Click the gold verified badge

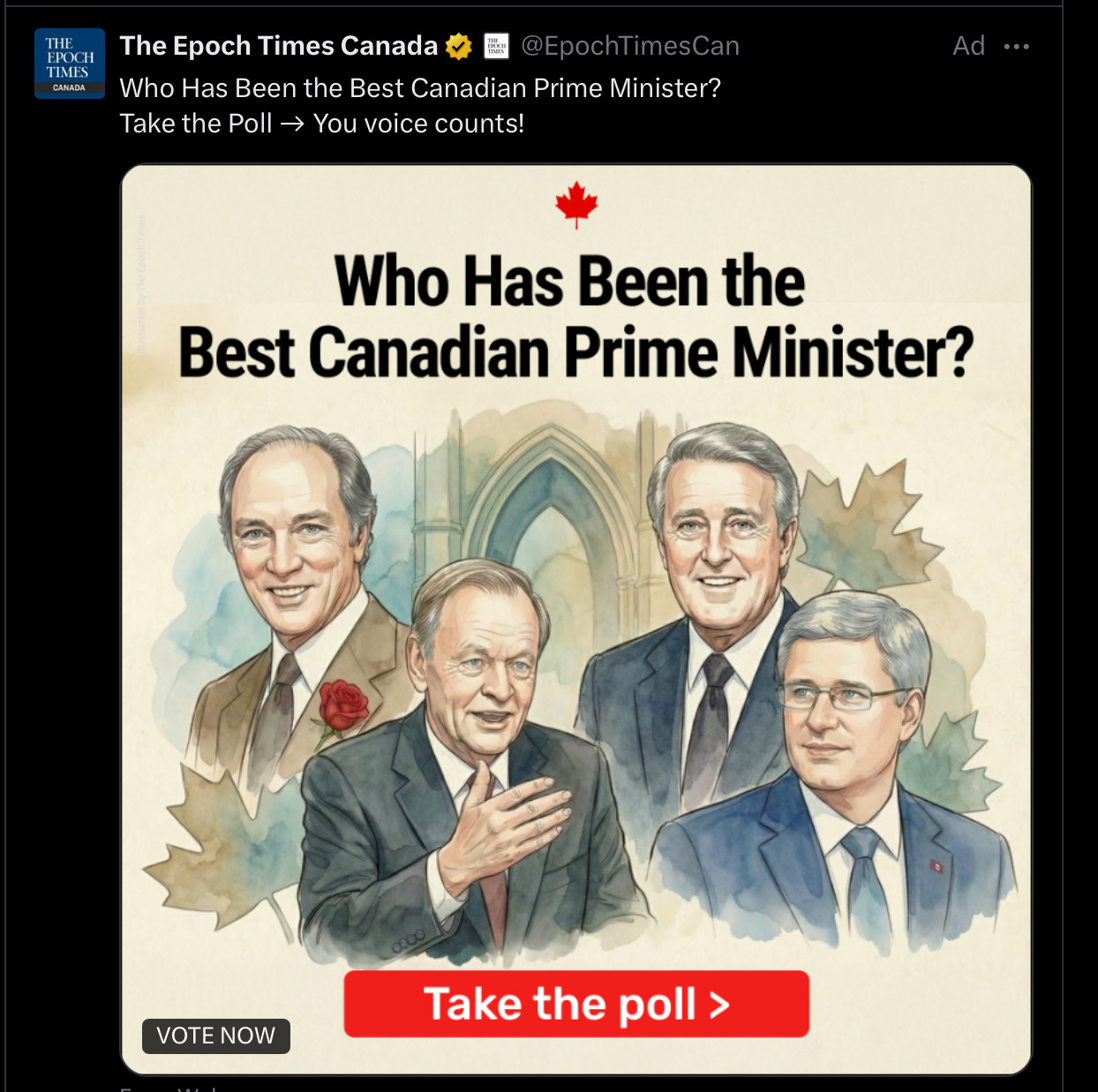(x=459, y=46)
